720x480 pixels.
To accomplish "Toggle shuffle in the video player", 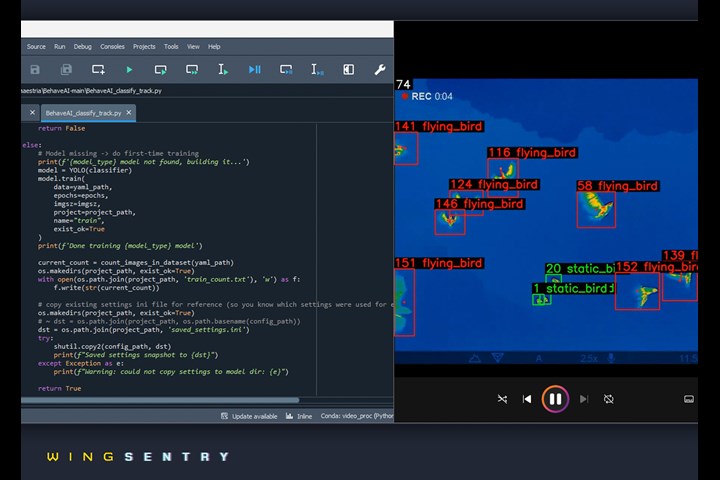I will 502,399.
